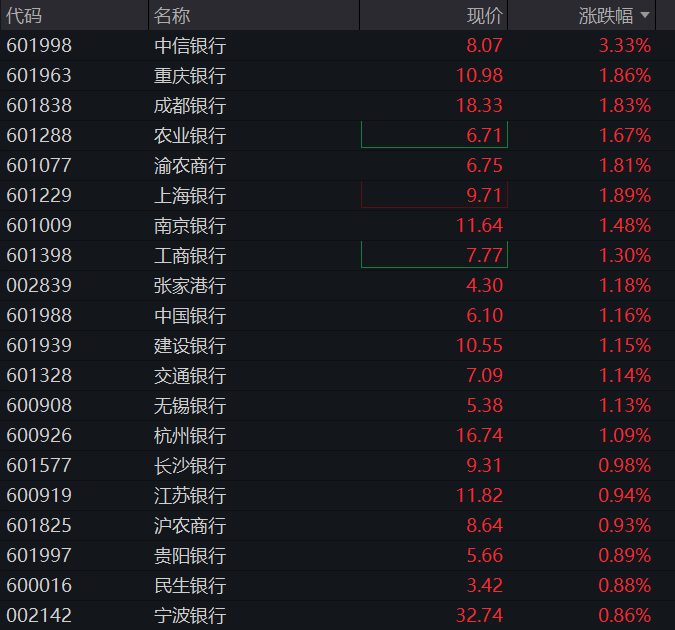Select price 8.64 of 沪农商行
The width and height of the screenshot is (675, 630).
(484, 525)
